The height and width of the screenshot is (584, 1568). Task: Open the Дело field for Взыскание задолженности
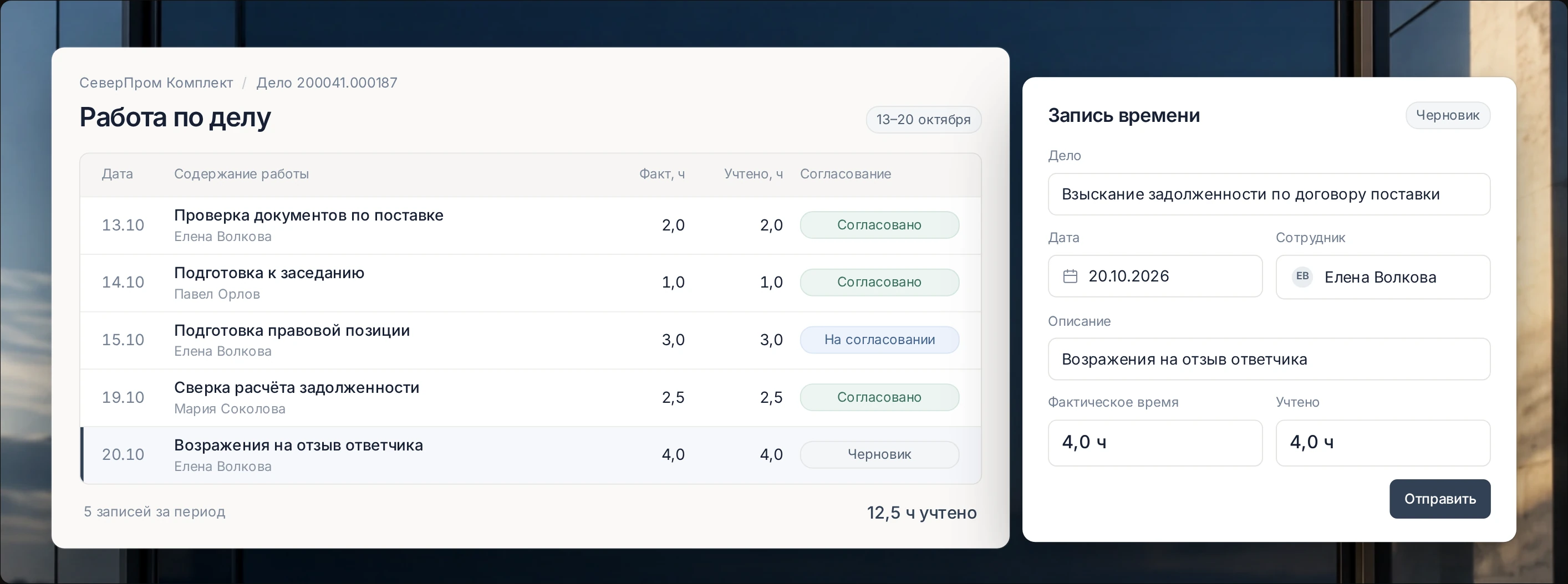click(1269, 194)
